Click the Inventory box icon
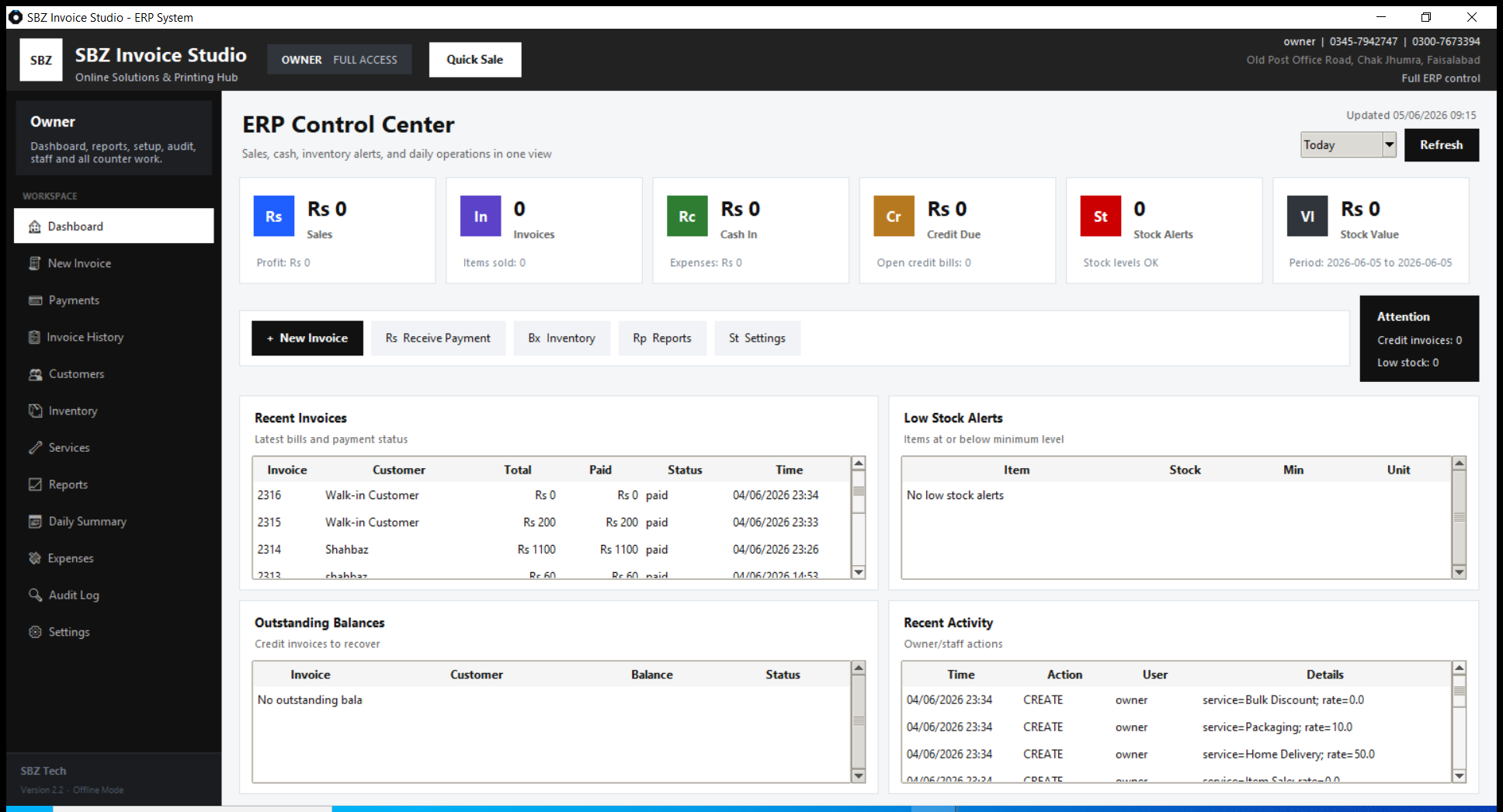The height and width of the screenshot is (812, 1503). click(x=35, y=411)
